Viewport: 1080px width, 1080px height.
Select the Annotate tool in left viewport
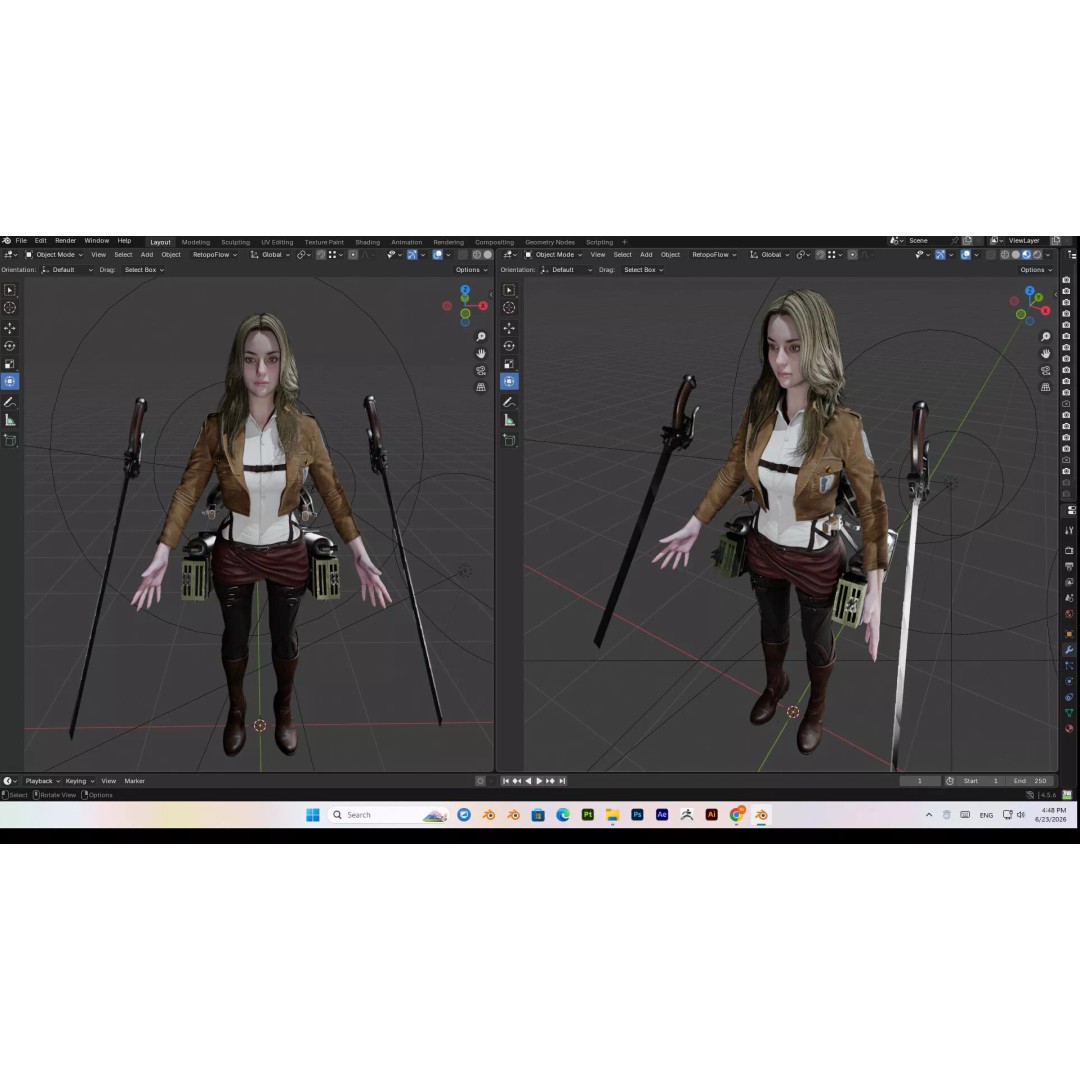tap(10, 402)
